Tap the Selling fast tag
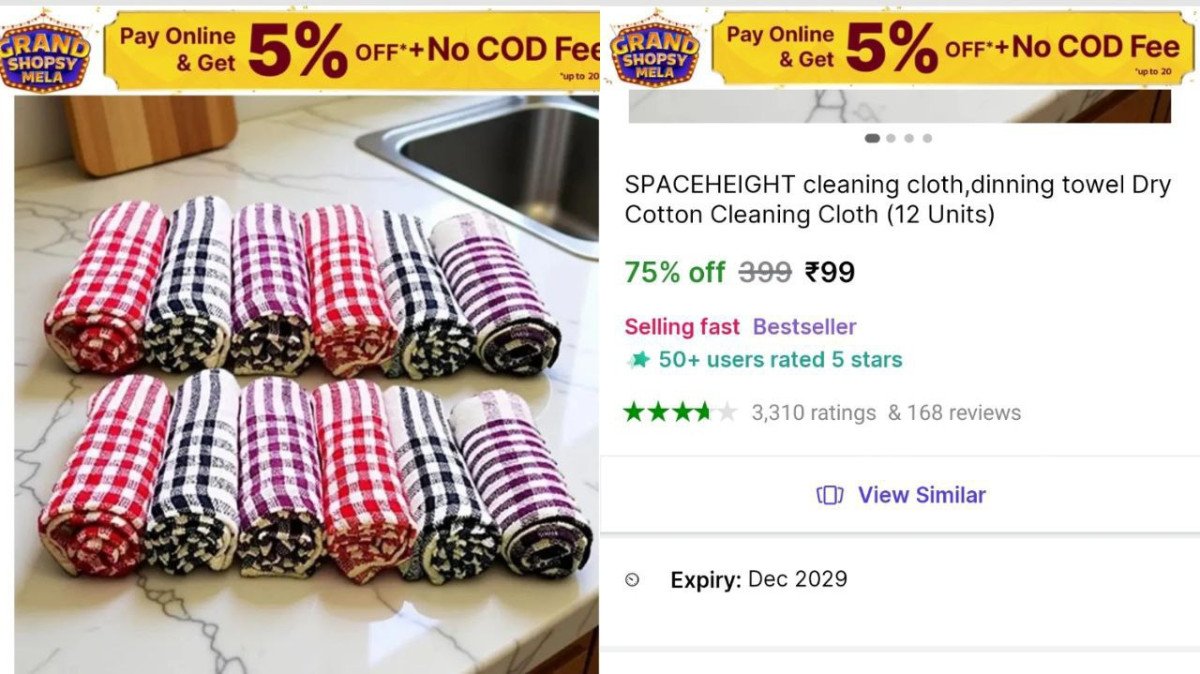The height and width of the screenshot is (674, 1200). (682, 327)
